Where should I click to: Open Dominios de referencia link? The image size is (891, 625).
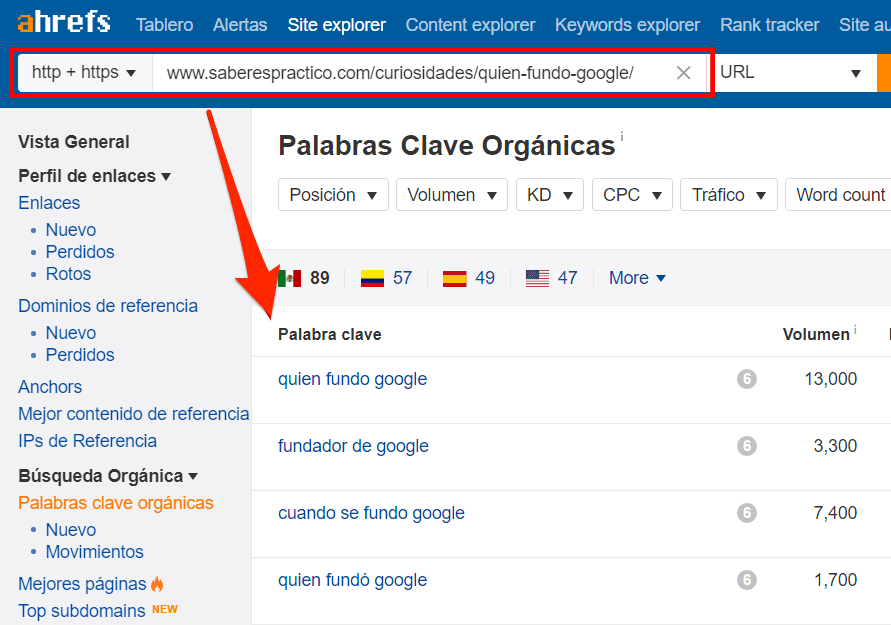[x=108, y=306]
